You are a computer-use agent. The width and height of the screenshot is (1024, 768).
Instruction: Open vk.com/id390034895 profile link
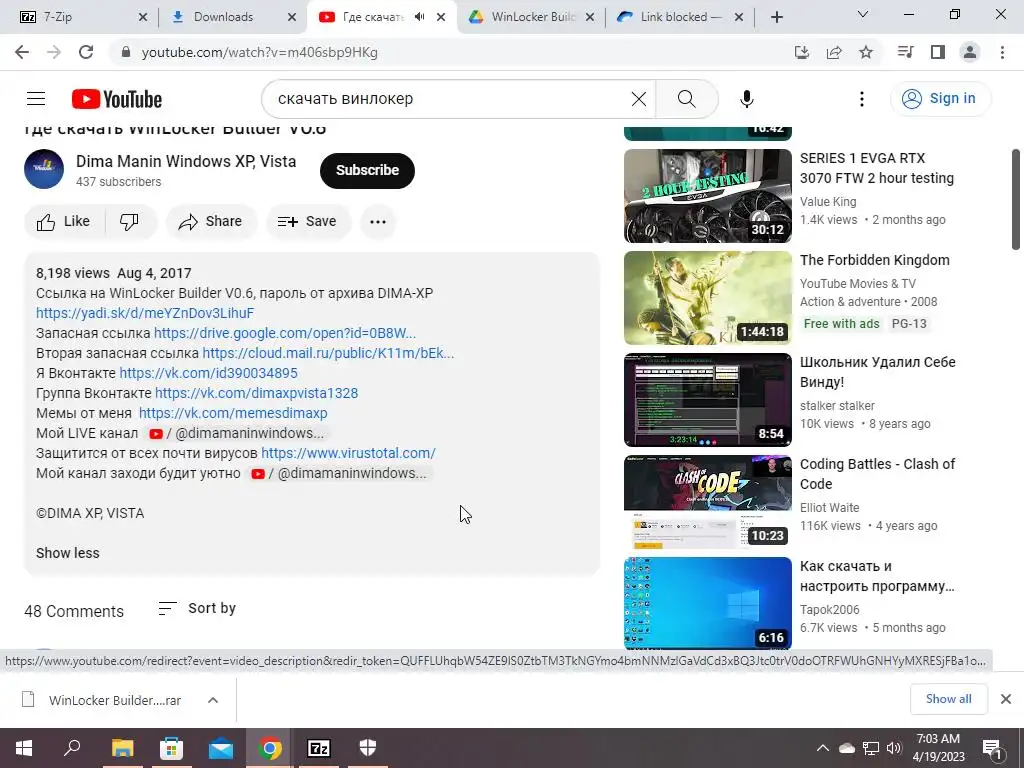point(208,373)
